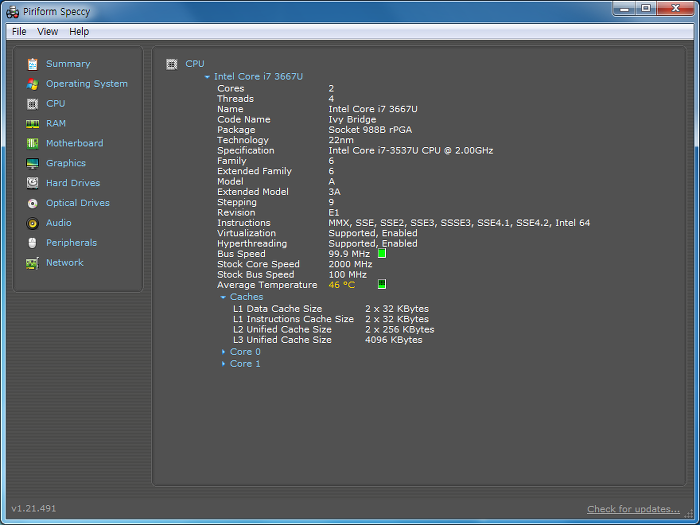Click the Caches heading text
Screen dimensions: 700x525
click(246, 297)
